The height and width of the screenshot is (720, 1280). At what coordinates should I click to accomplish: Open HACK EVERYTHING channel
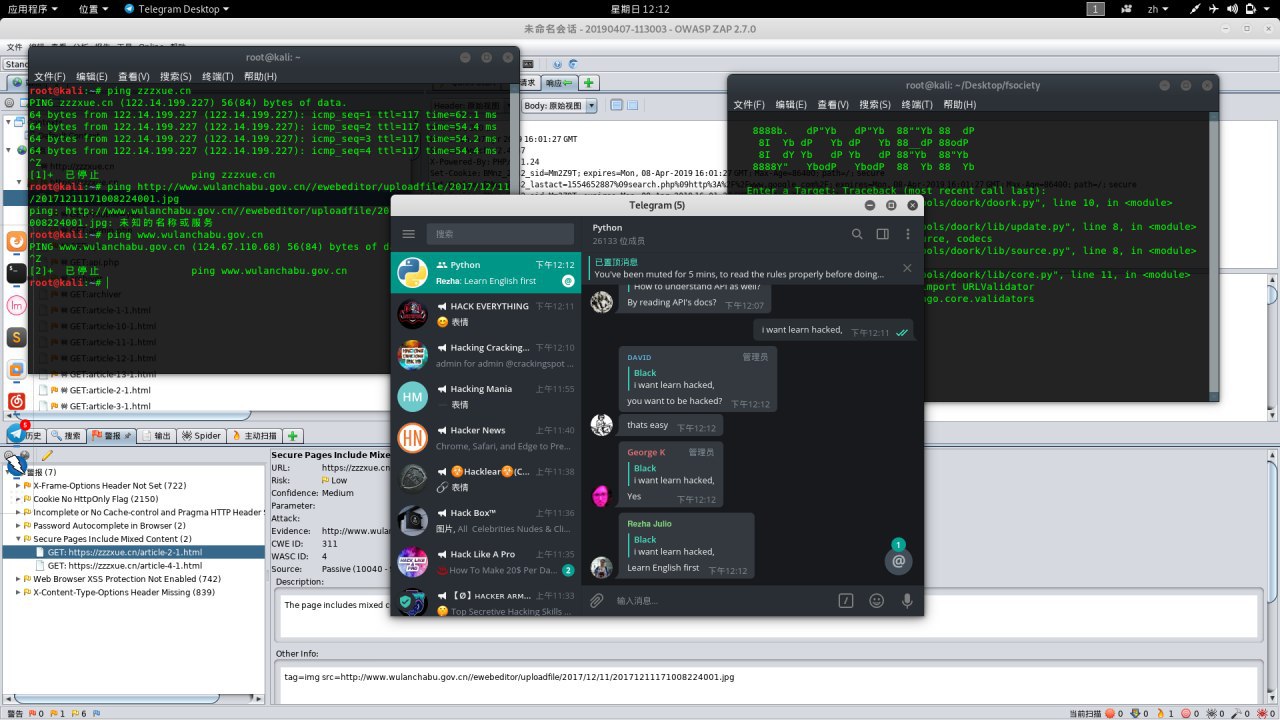(x=485, y=314)
